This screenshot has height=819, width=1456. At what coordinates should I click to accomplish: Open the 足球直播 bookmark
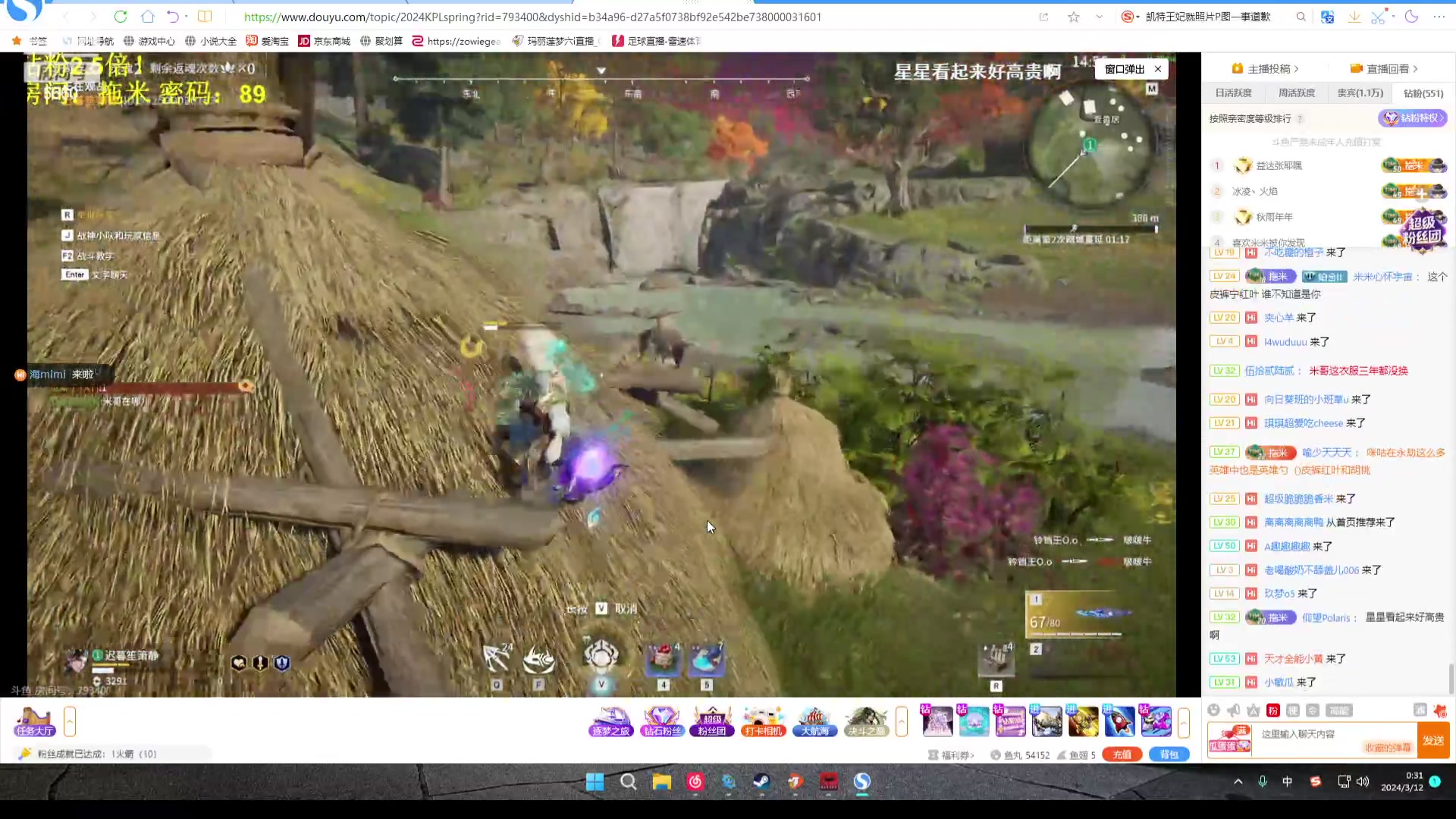pyautogui.click(x=656, y=41)
